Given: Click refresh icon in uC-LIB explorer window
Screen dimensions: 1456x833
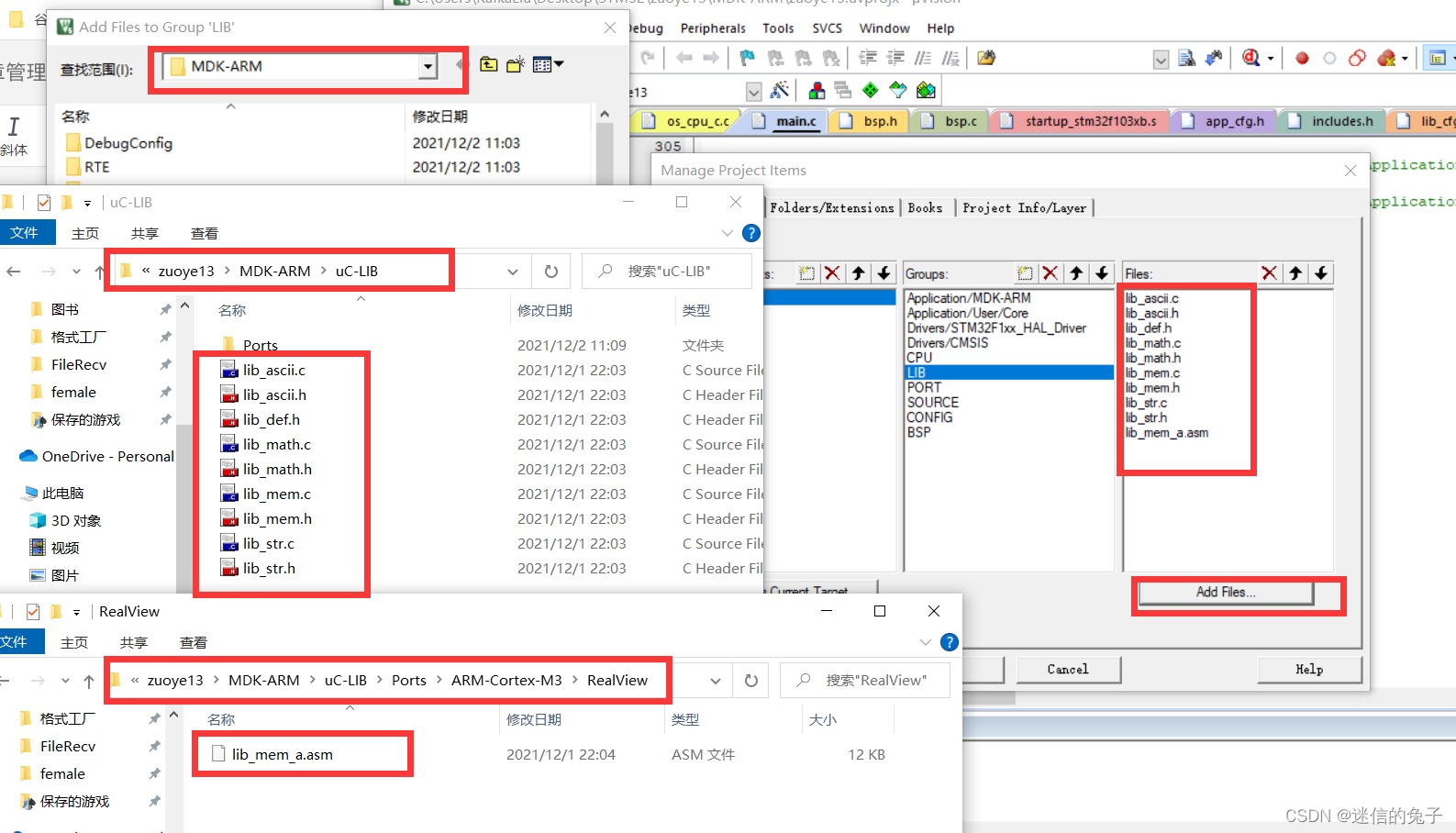Looking at the screenshot, I should click(551, 272).
